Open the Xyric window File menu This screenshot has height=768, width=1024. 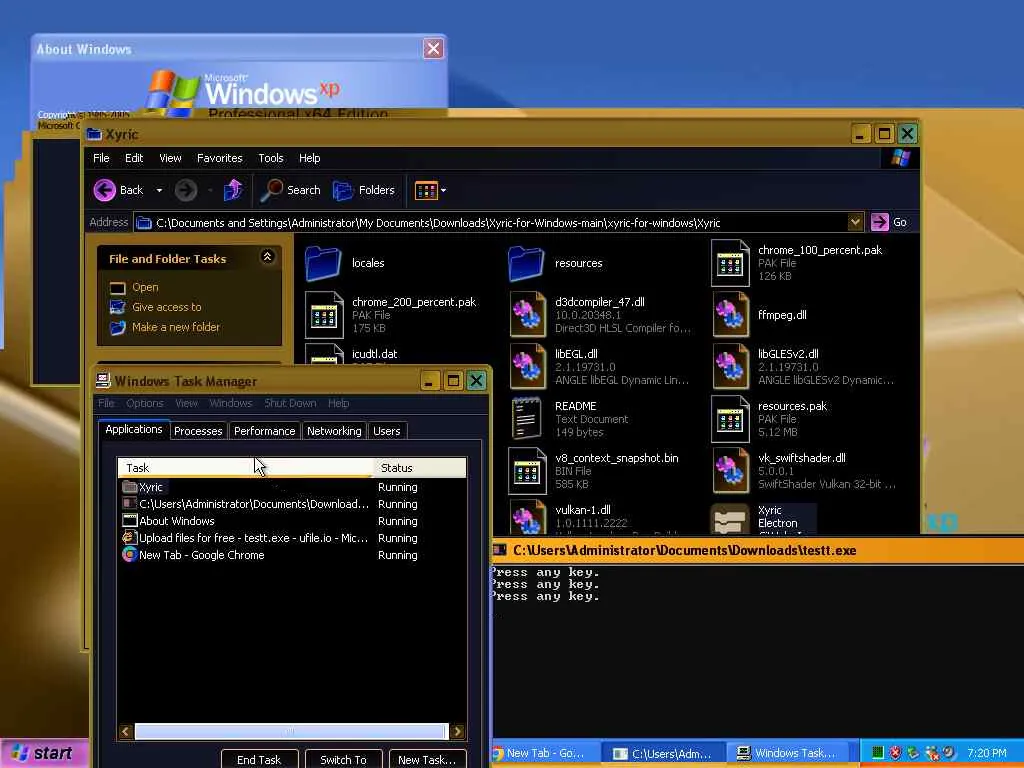click(x=101, y=158)
